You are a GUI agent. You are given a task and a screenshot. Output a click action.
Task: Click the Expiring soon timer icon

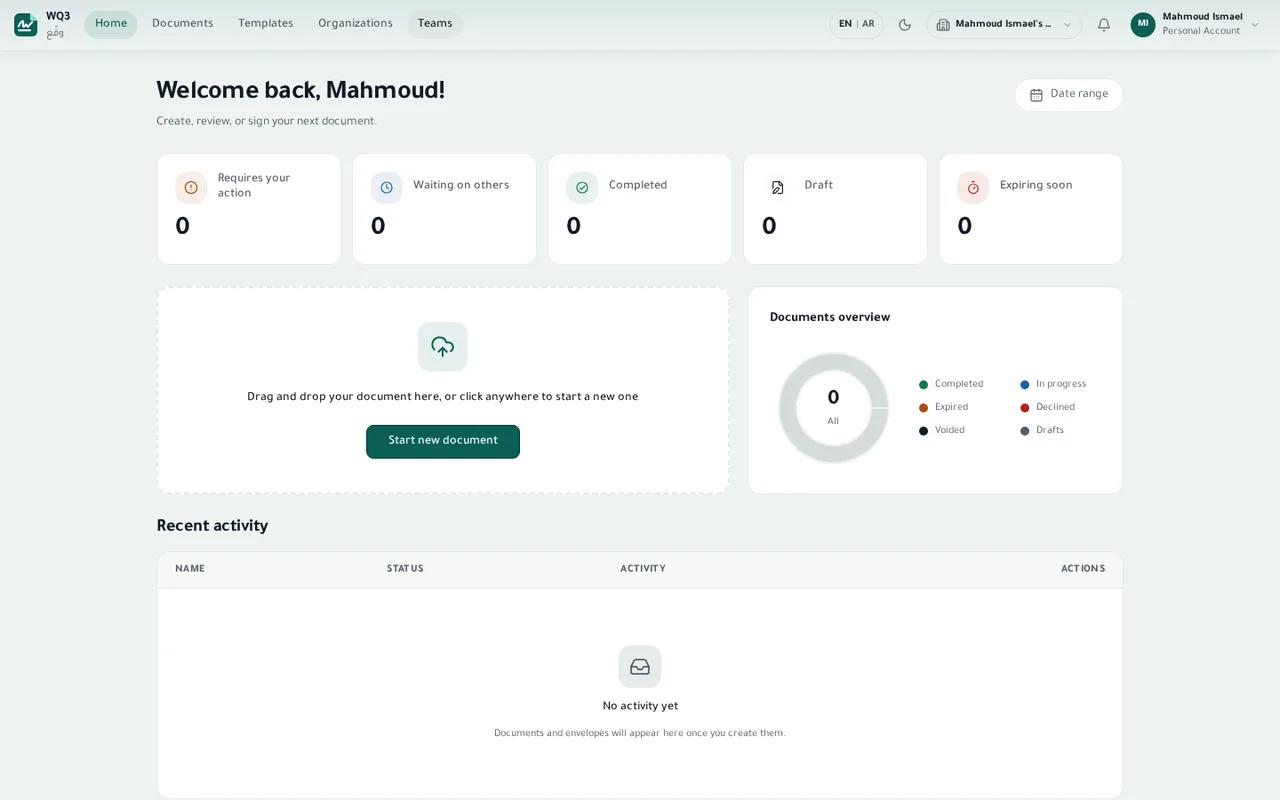(x=973, y=187)
